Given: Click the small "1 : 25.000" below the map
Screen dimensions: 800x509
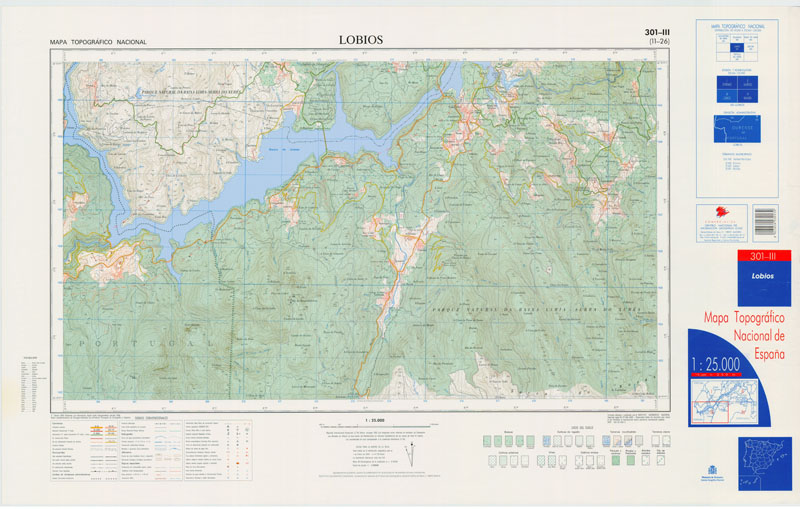Looking at the screenshot, I should click(375, 420).
